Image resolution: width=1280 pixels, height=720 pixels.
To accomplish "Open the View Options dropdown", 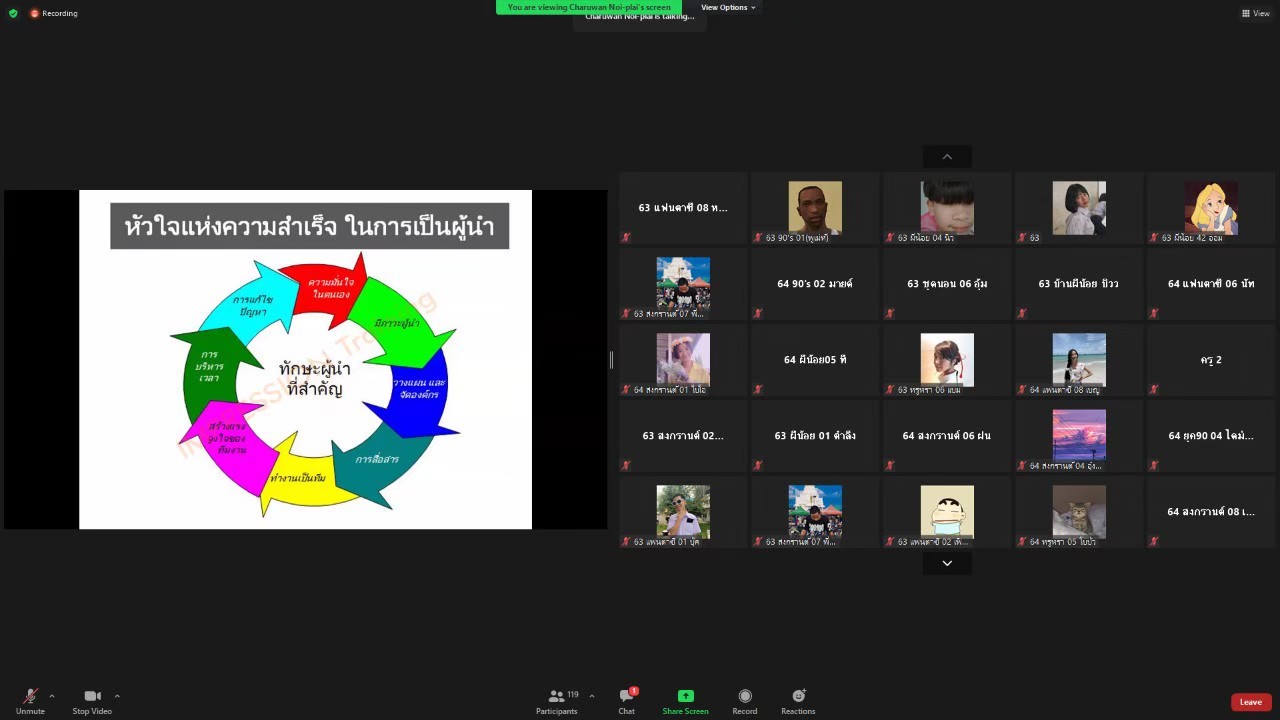I will click(727, 7).
